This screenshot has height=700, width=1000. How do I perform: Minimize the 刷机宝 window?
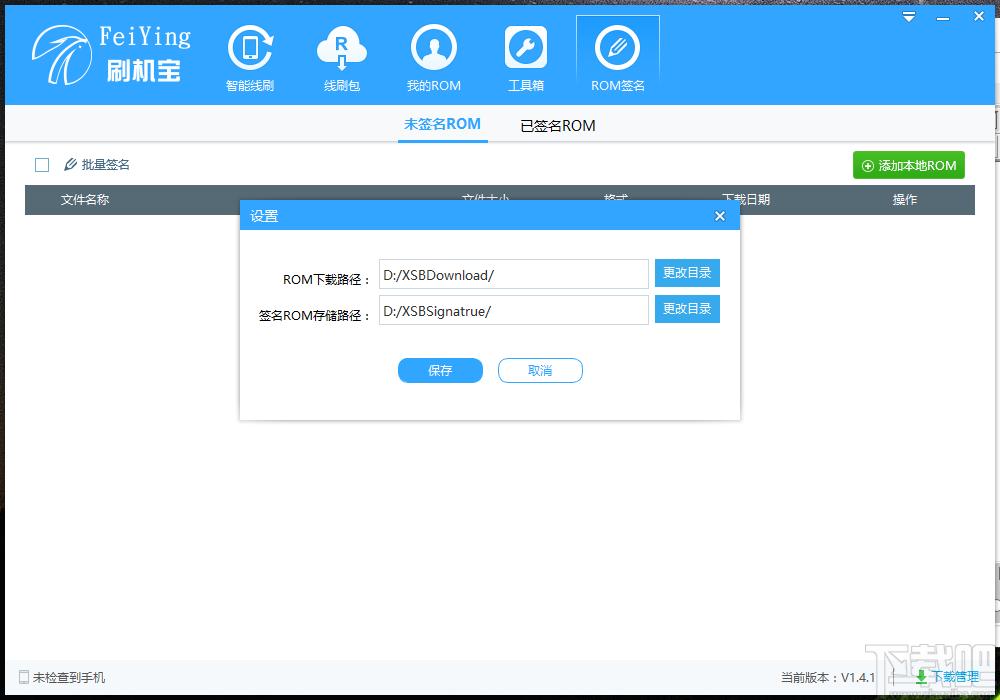943,18
